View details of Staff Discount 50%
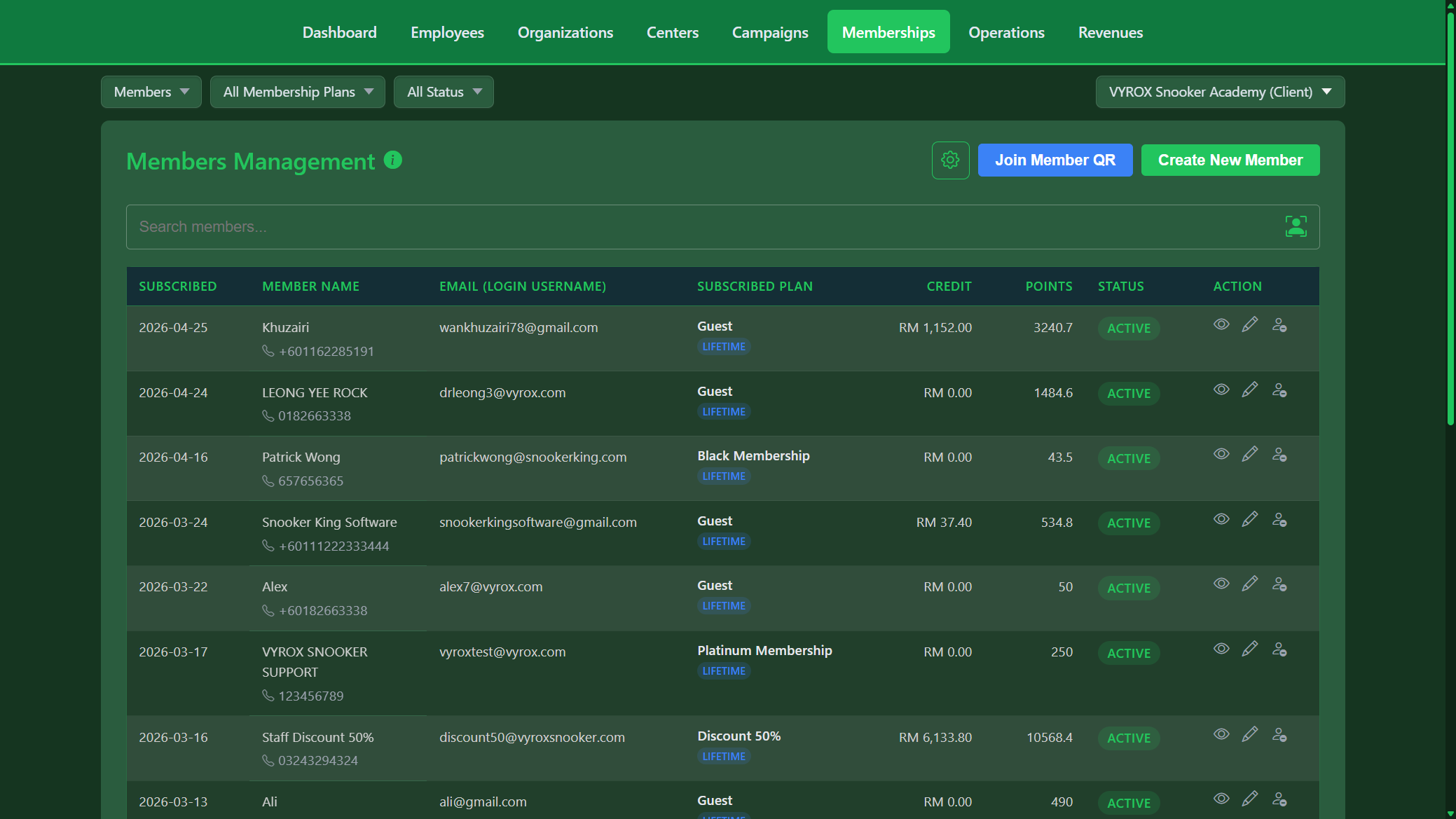The image size is (1456, 819). 1221,734
